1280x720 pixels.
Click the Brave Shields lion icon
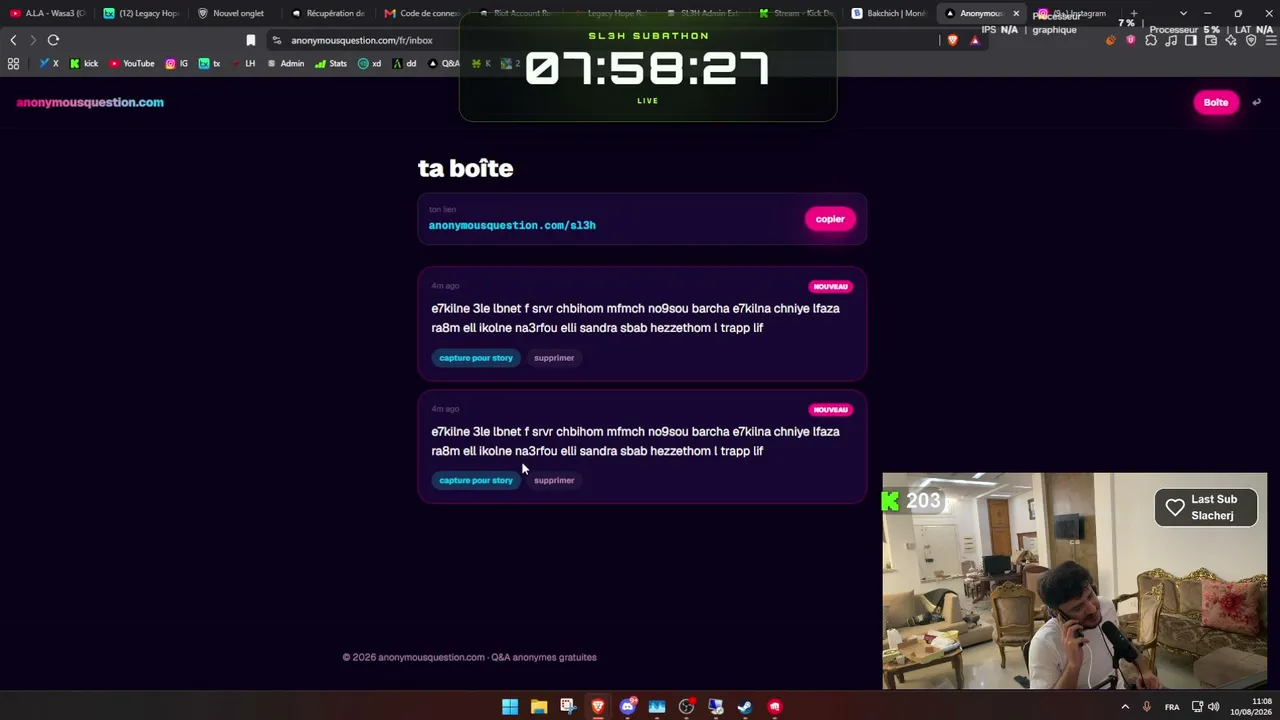point(952,40)
